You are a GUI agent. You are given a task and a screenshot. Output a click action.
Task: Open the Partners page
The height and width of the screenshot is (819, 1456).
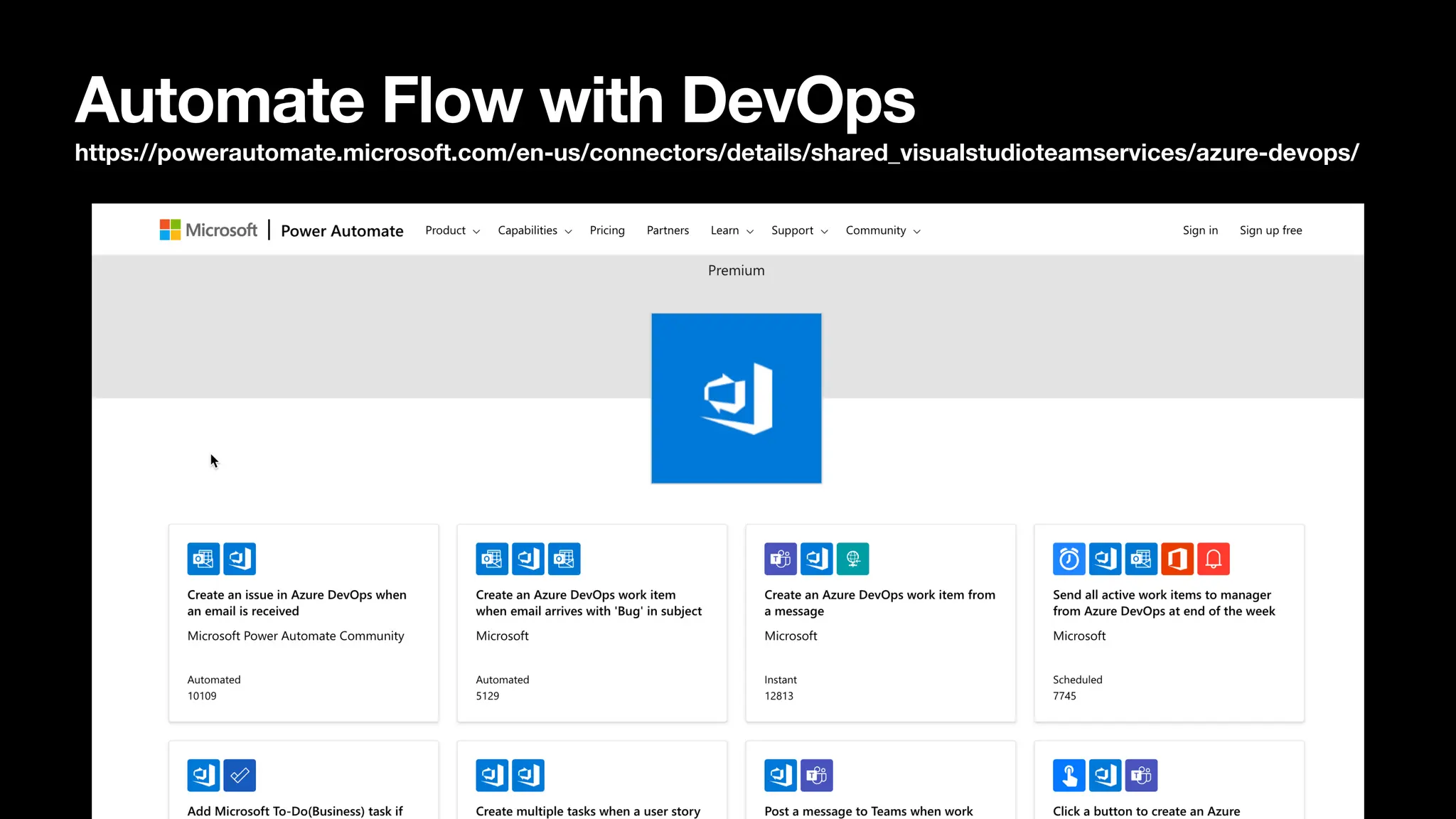tap(668, 230)
